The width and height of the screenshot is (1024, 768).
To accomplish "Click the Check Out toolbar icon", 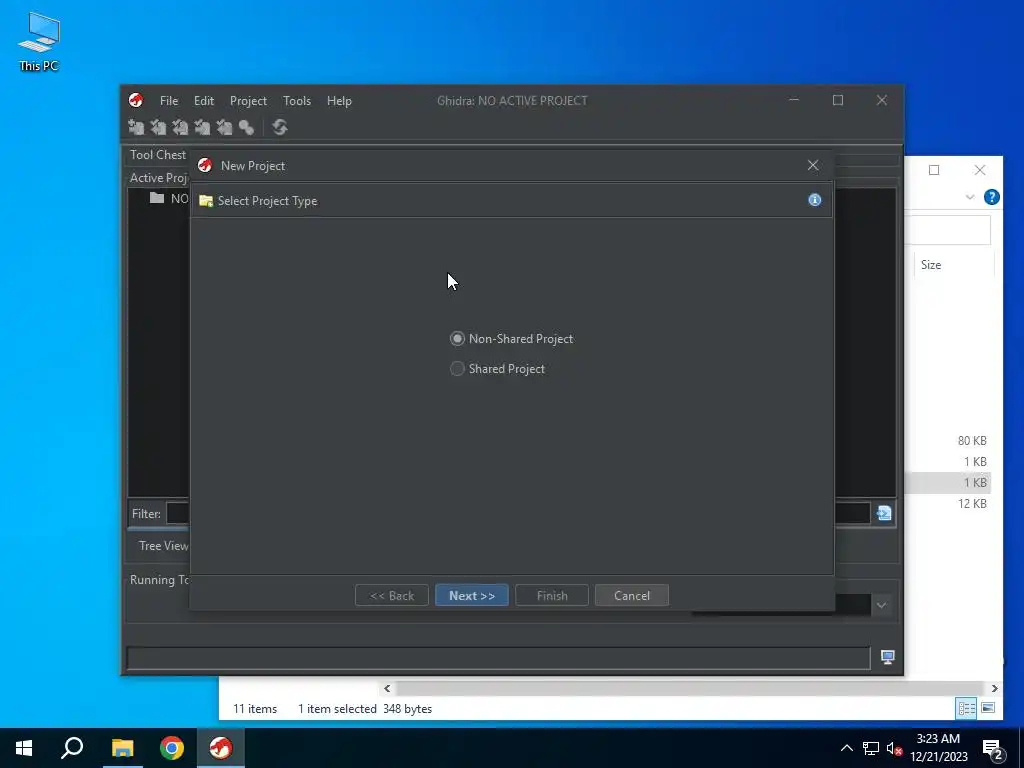I will tap(158, 127).
